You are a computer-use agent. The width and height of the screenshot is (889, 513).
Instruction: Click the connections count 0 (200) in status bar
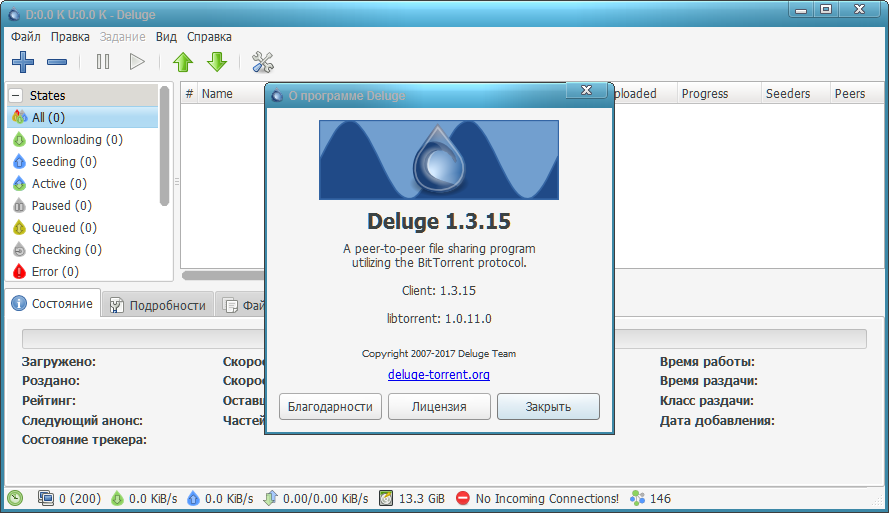tap(70, 499)
